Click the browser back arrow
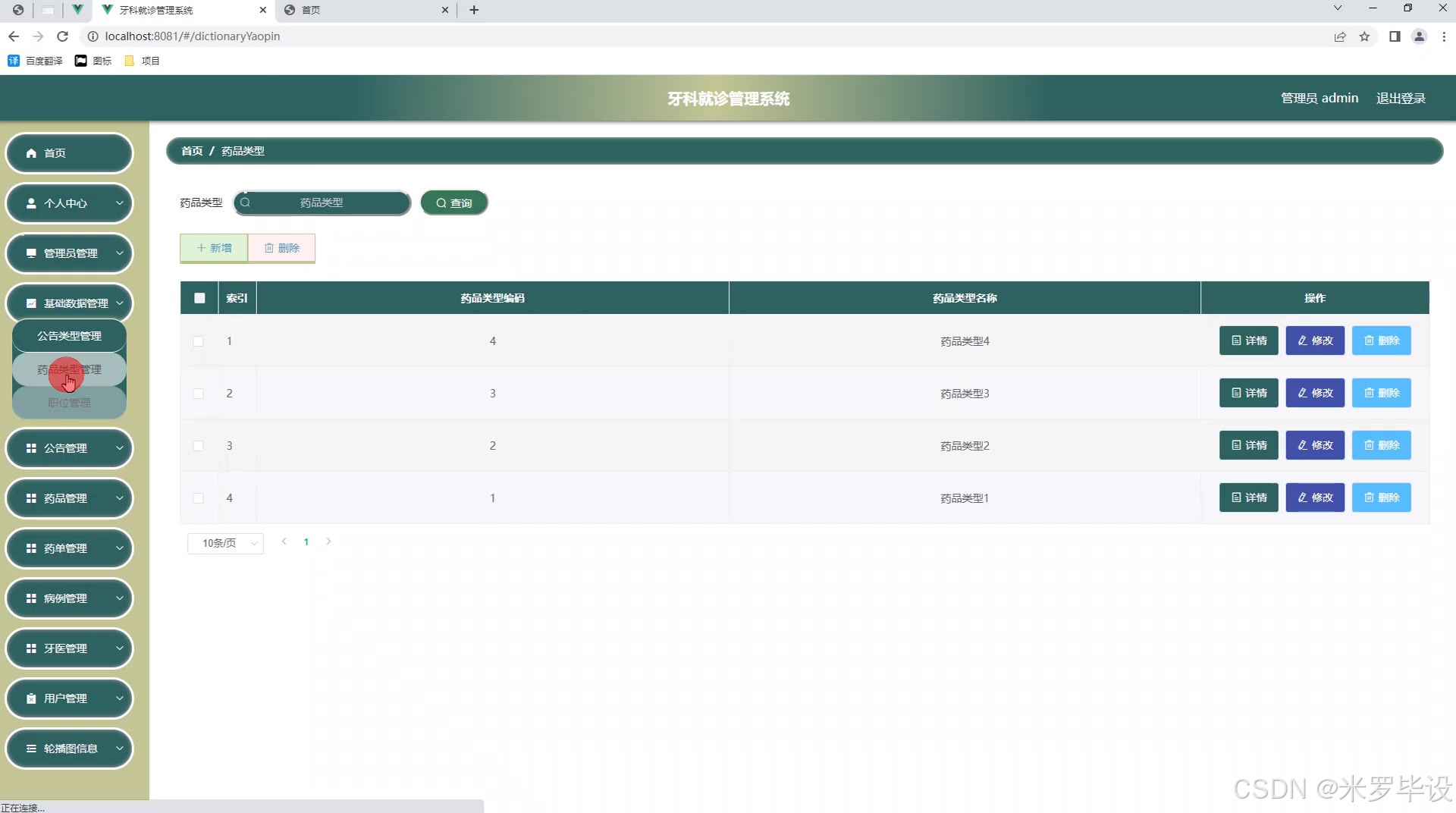This screenshot has height=813, width=1456. (x=14, y=36)
